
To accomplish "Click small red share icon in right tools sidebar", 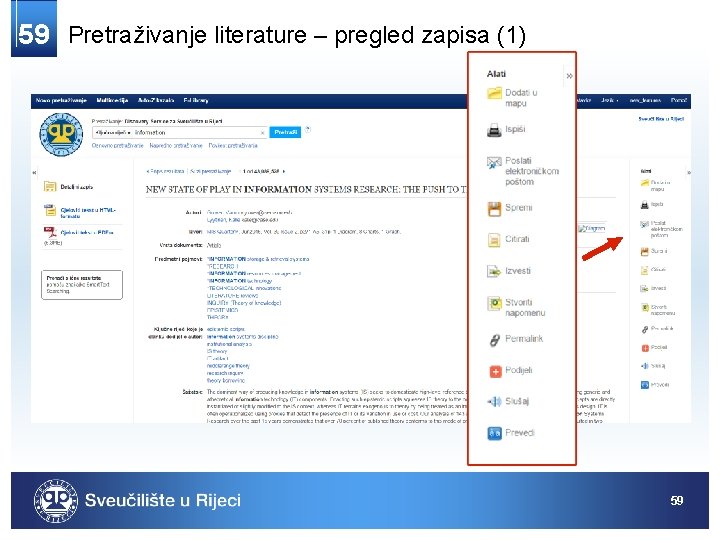I will pos(645,348).
